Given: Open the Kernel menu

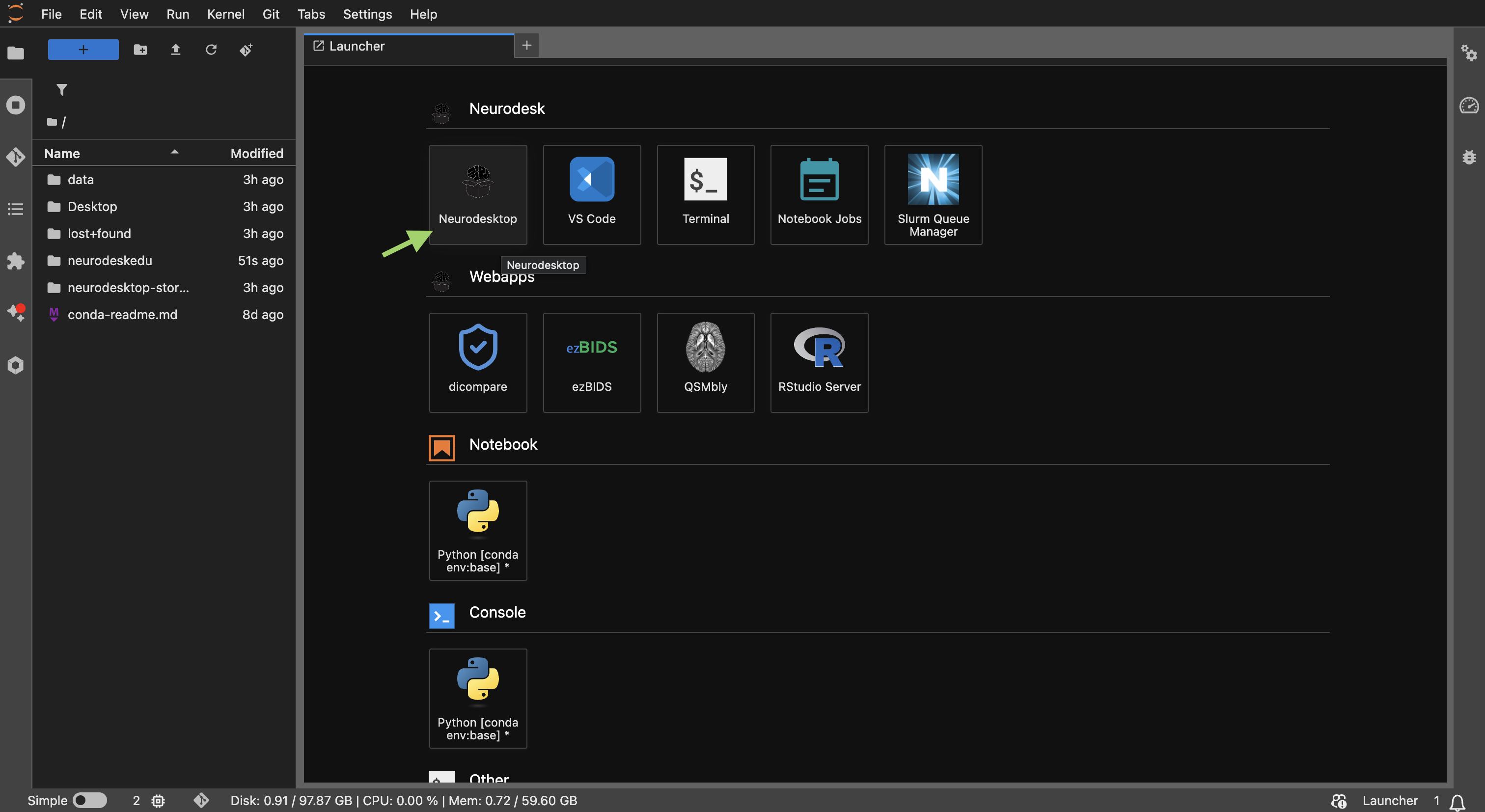Looking at the screenshot, I should pyautogui.click(x=225, y=14).
